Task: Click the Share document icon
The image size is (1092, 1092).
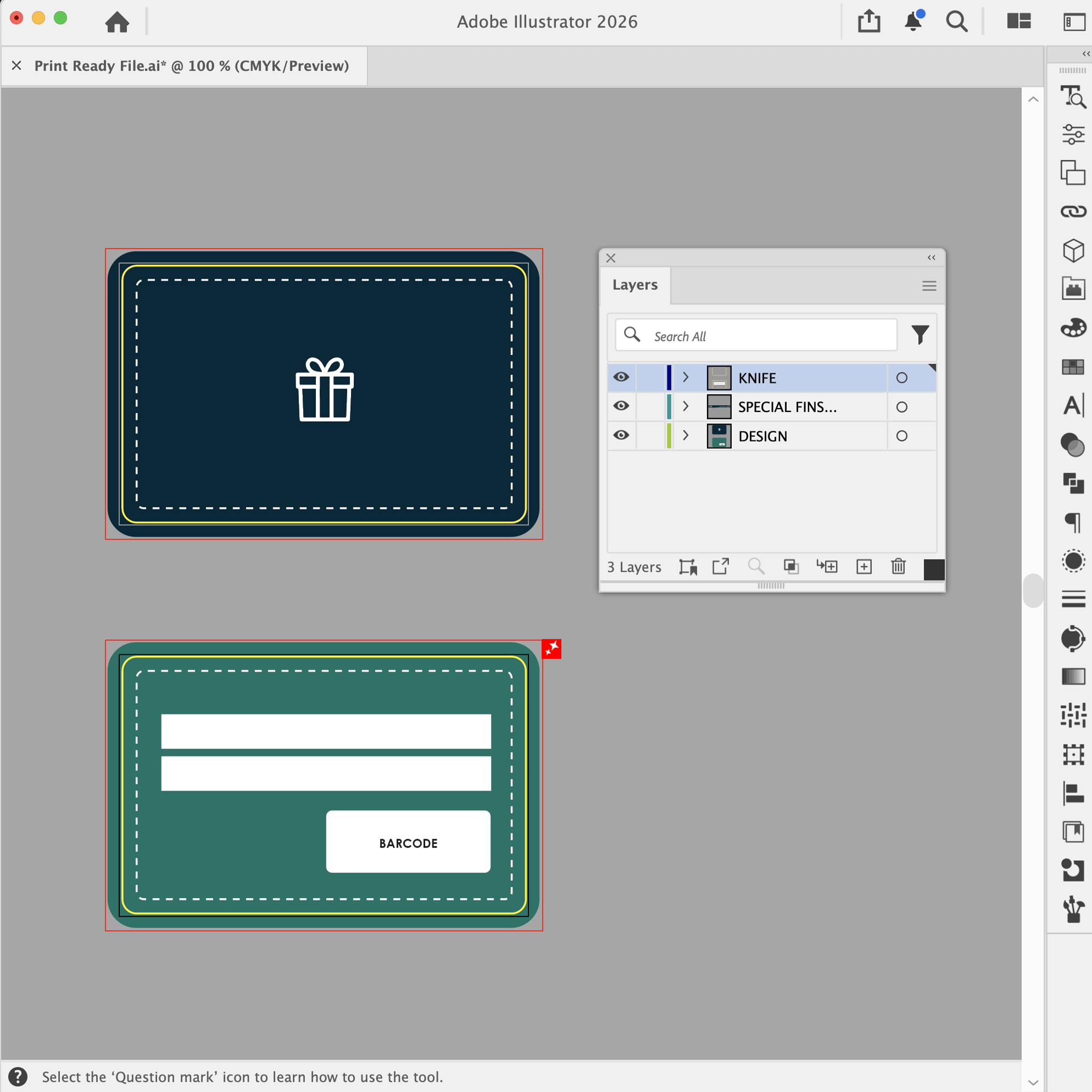Action: [x=869, y=21]
